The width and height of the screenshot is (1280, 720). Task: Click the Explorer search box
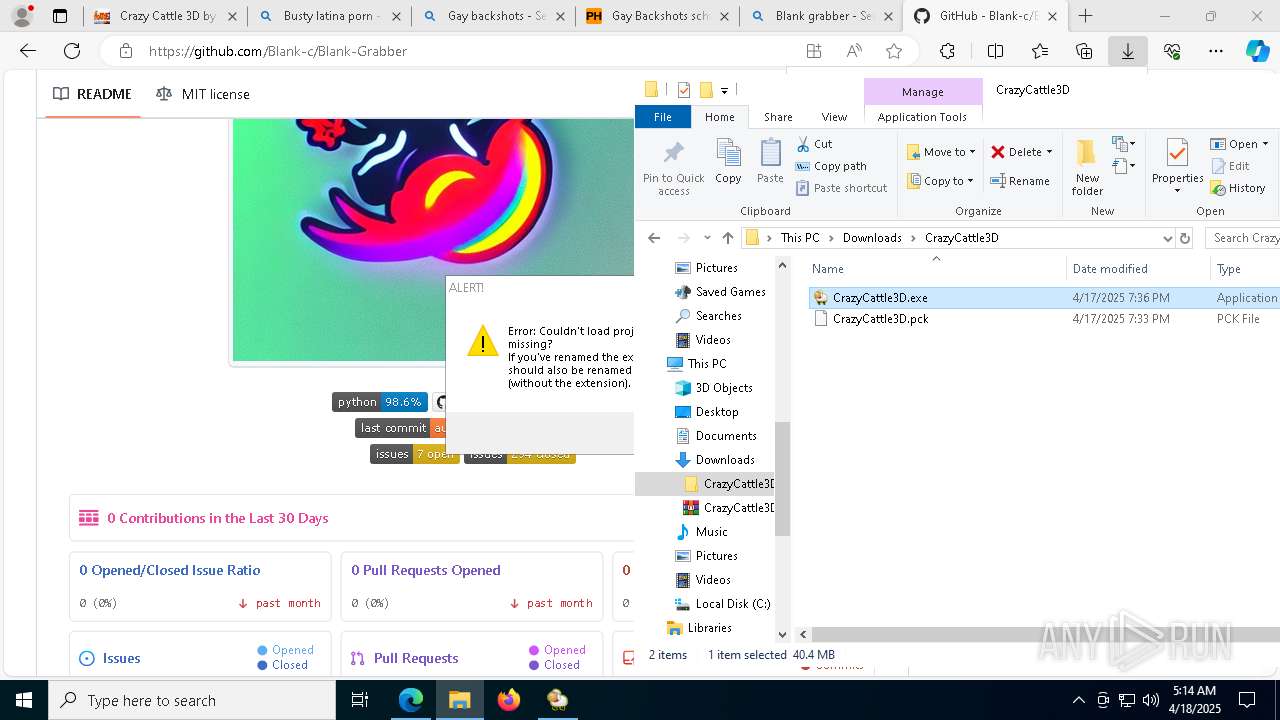(1243, 238)
